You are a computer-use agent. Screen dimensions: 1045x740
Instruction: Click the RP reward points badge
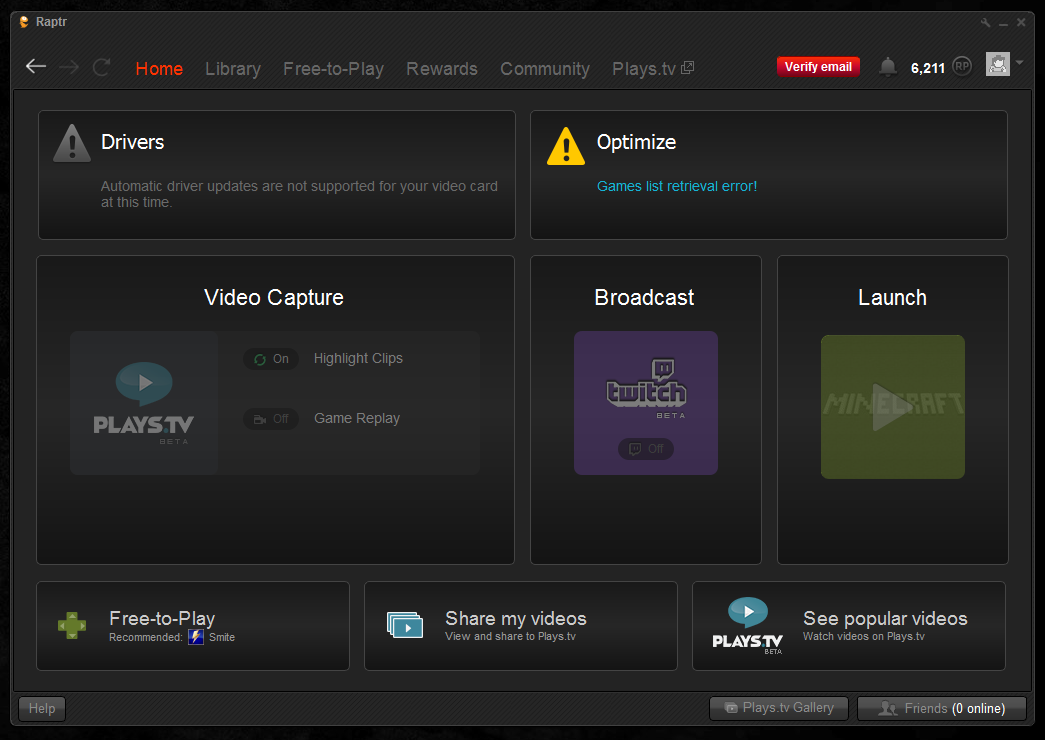tap(962, 66)
